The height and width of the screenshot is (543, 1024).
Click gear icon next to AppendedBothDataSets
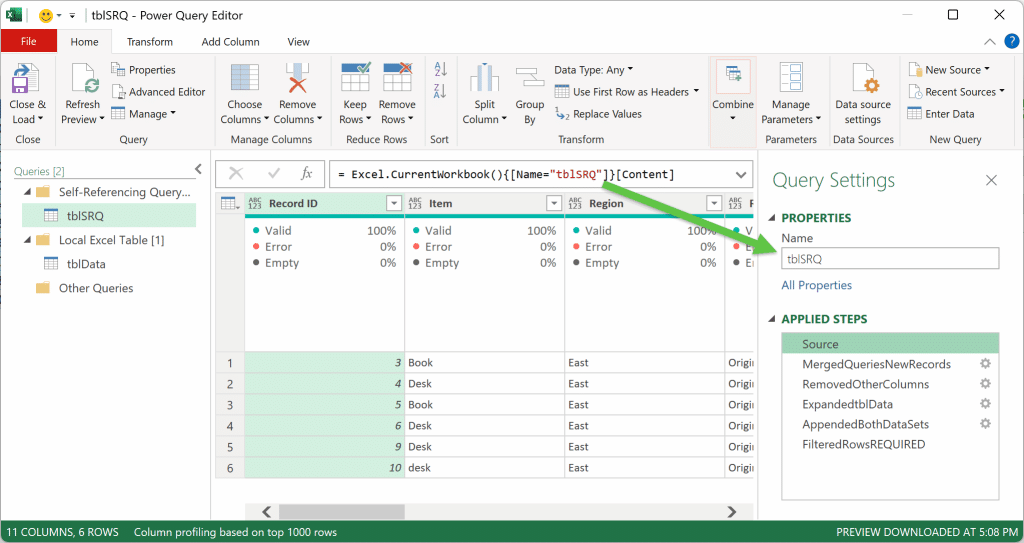985,423
